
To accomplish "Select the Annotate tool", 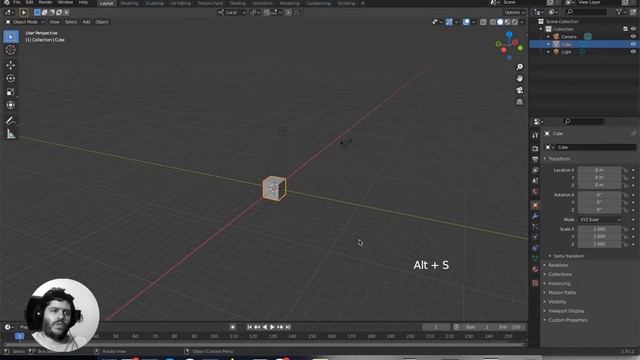I will click(11, 120).
